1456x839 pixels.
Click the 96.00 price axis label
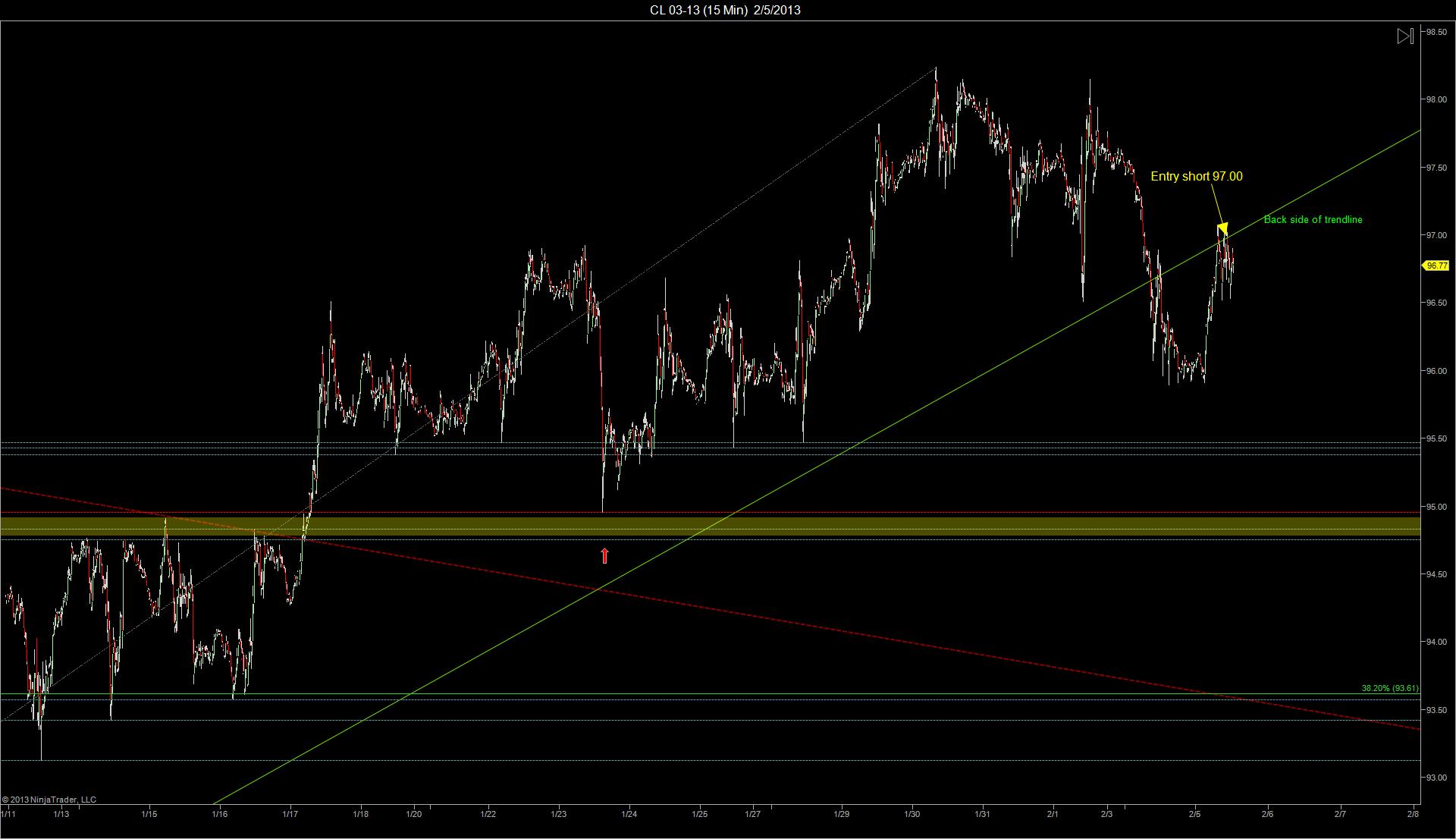(x=1436, y=371)
